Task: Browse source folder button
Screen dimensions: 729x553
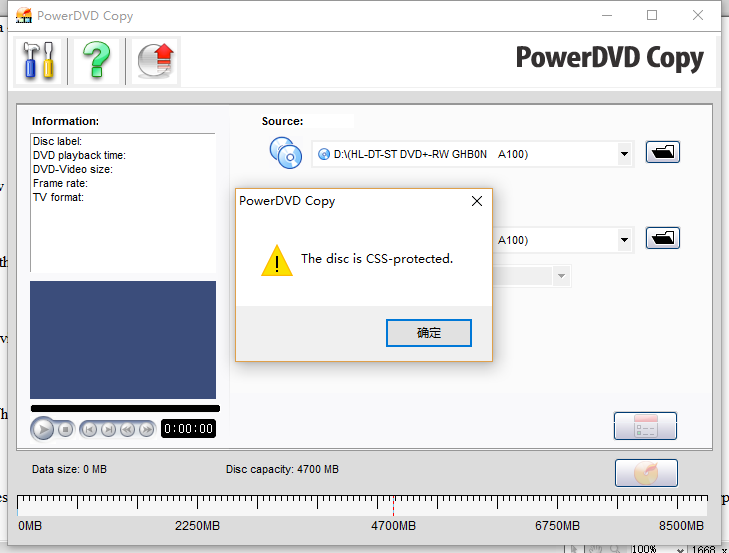Action: point(663,152)
